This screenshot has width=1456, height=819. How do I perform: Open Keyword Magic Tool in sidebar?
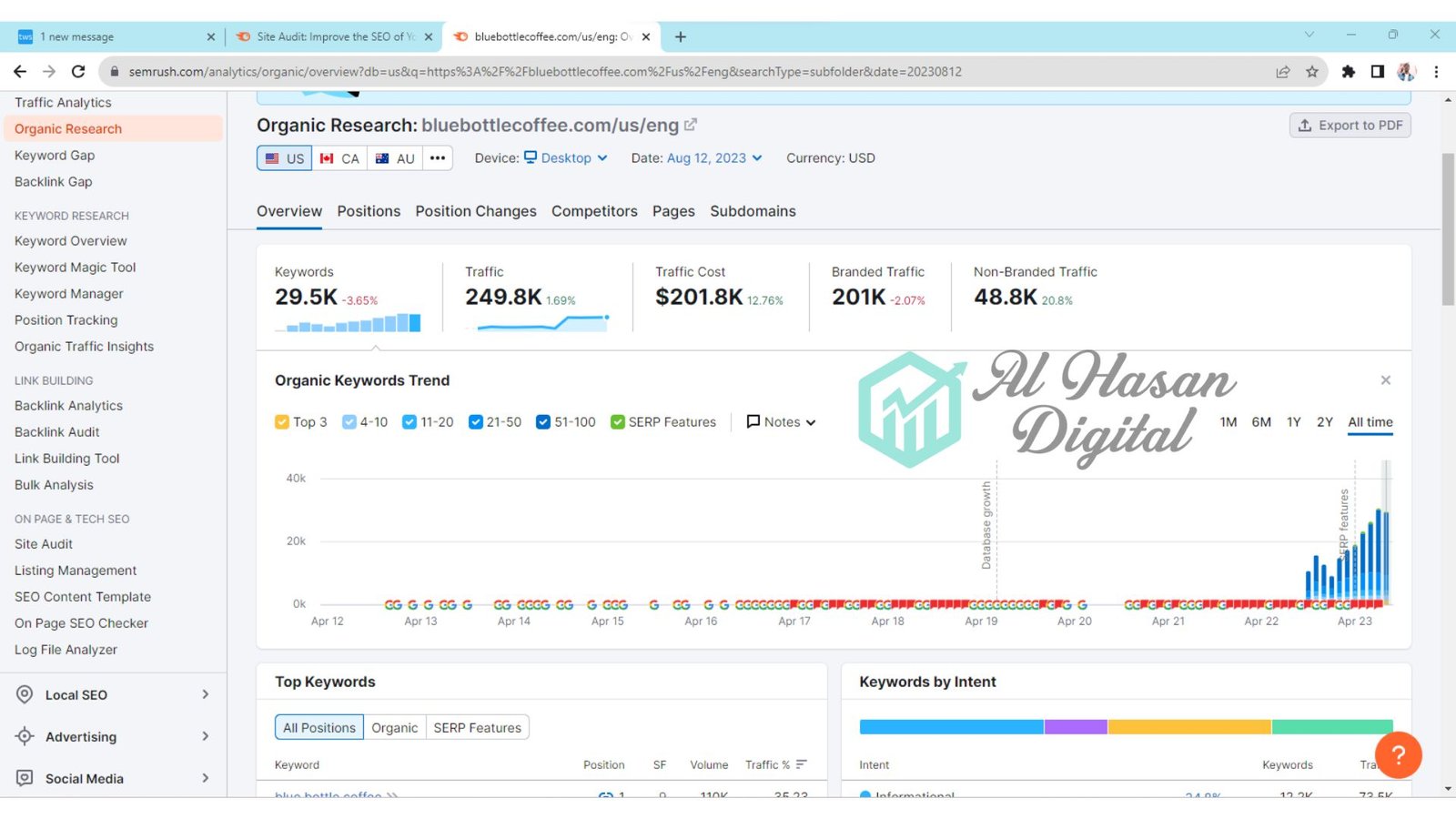pos(75,268)
